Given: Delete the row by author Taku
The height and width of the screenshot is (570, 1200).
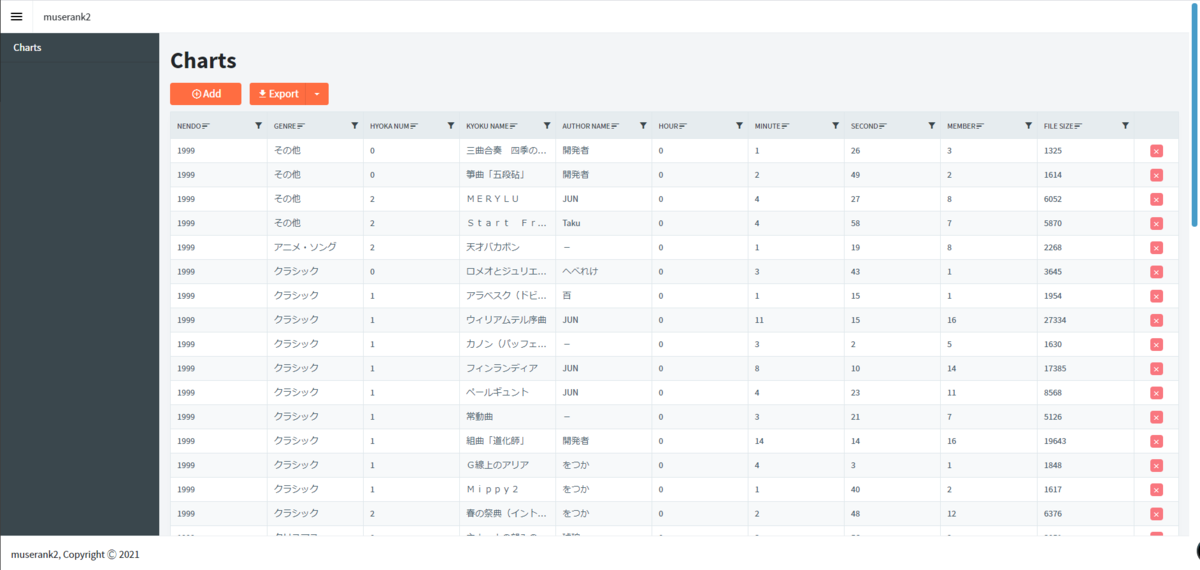Looking at the screenshot, I should point(1156,223).
